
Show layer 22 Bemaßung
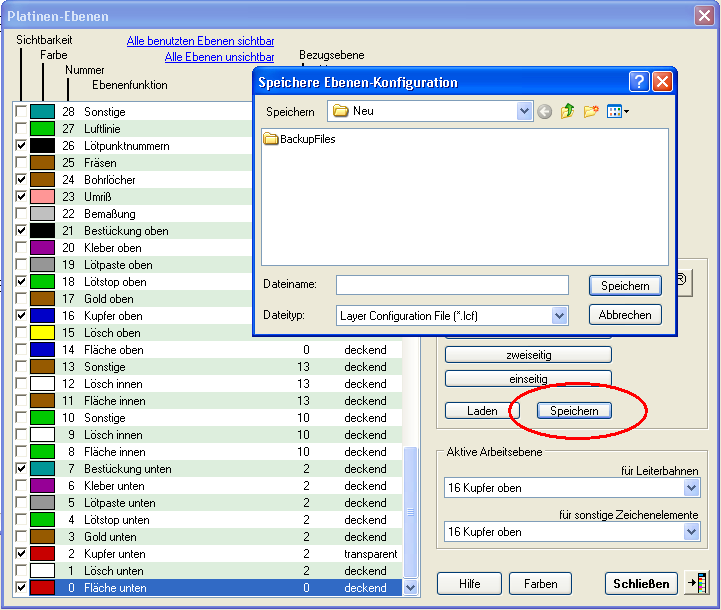click(x=21, y=213)
